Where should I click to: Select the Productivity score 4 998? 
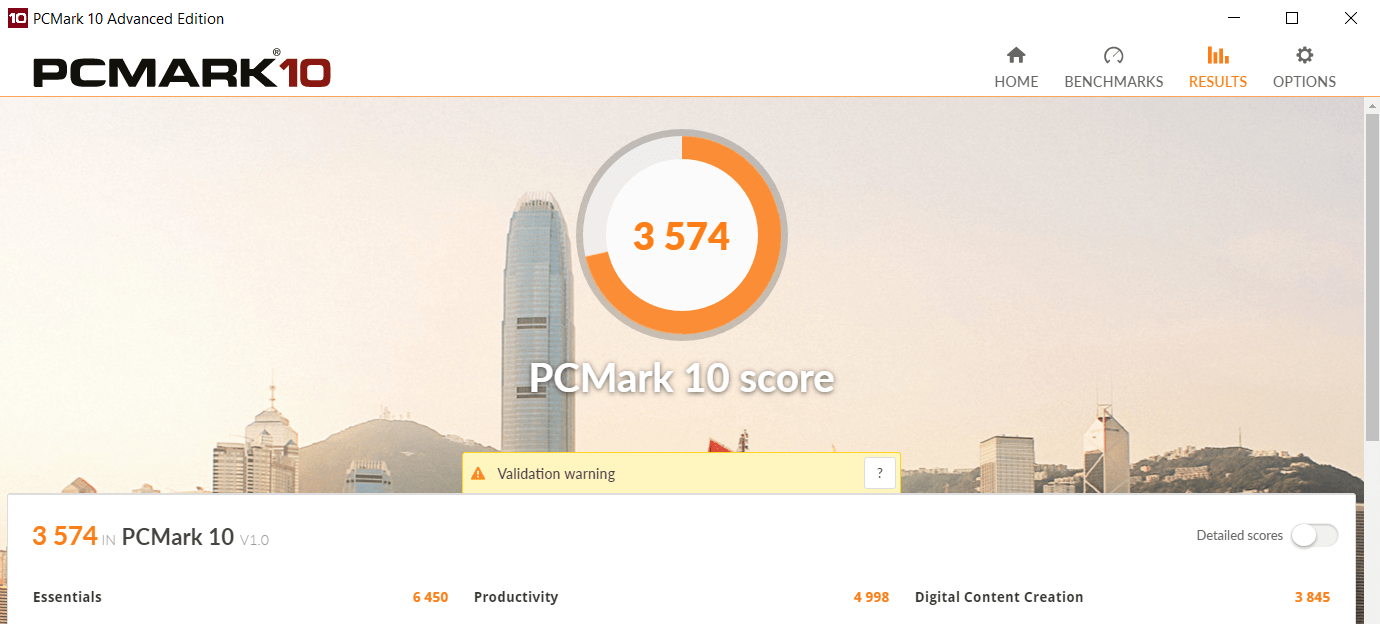click(871, 597)
